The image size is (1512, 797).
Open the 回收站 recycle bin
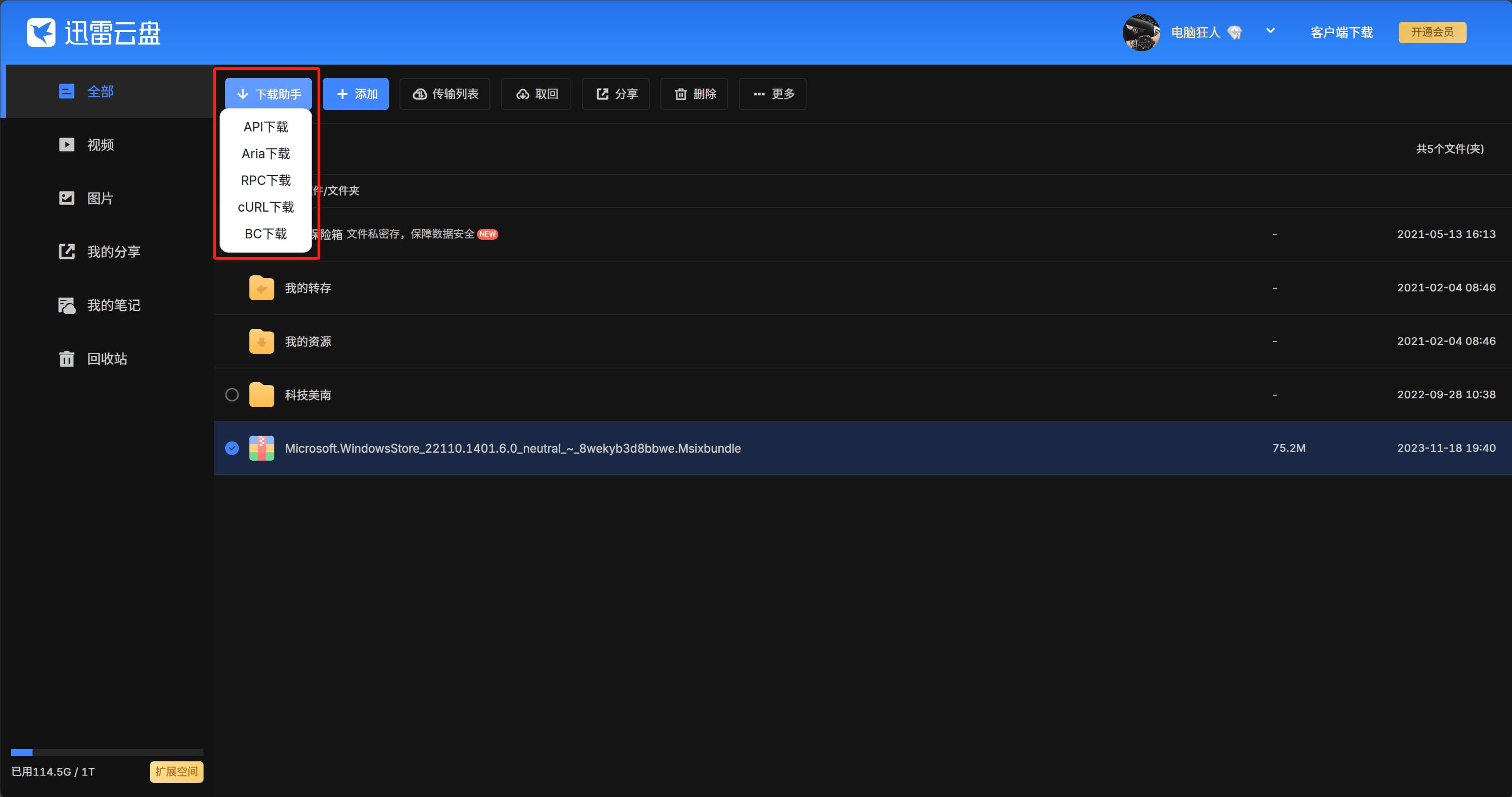(x=107, y=359)
